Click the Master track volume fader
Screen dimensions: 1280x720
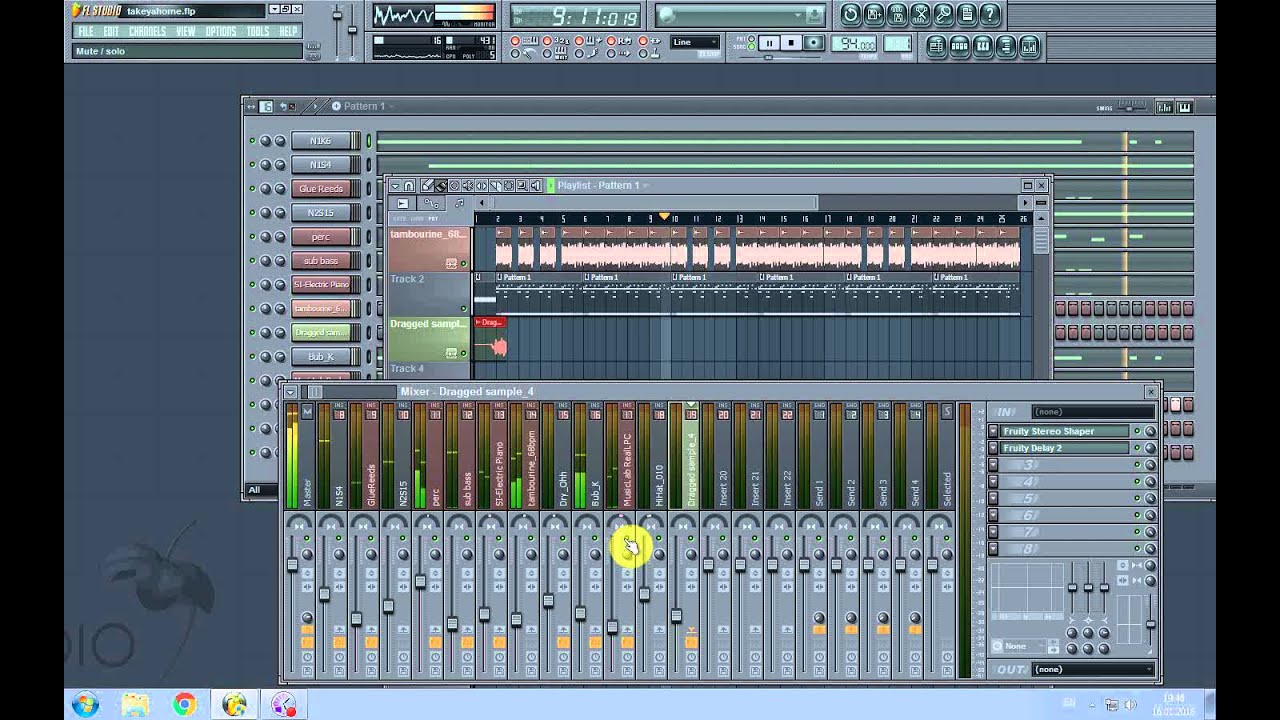click(292, 565)
